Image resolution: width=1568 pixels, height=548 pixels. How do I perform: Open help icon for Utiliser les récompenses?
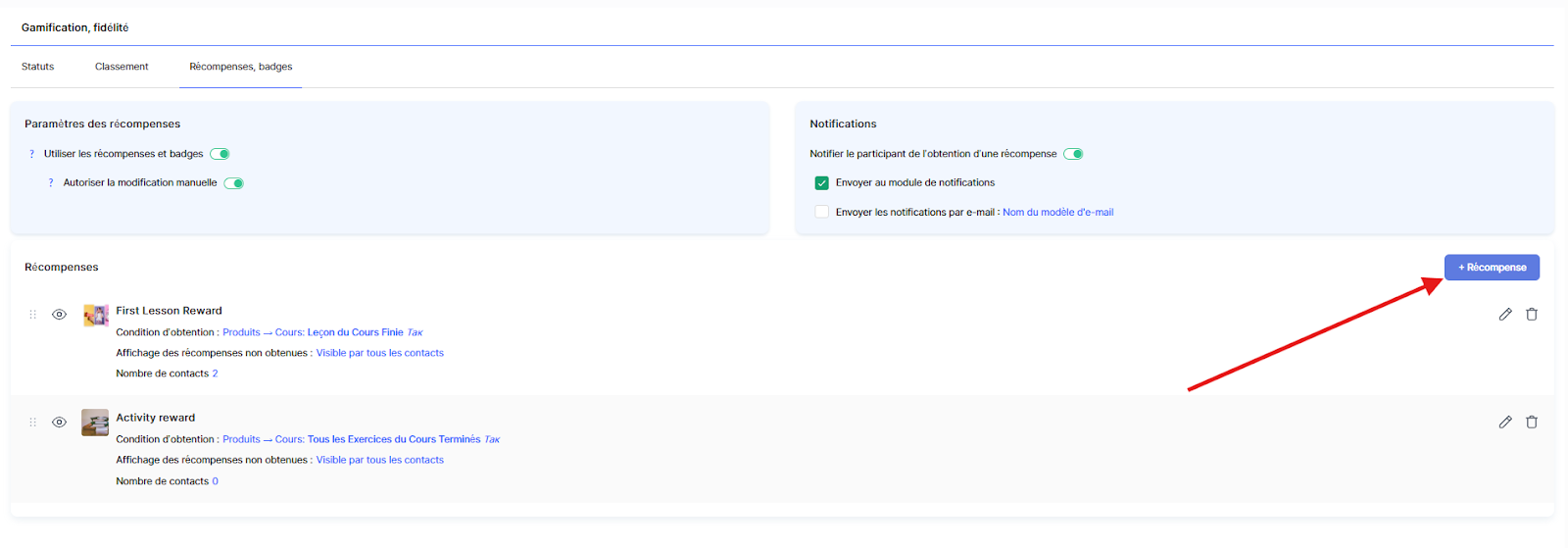tap(31, 154)
